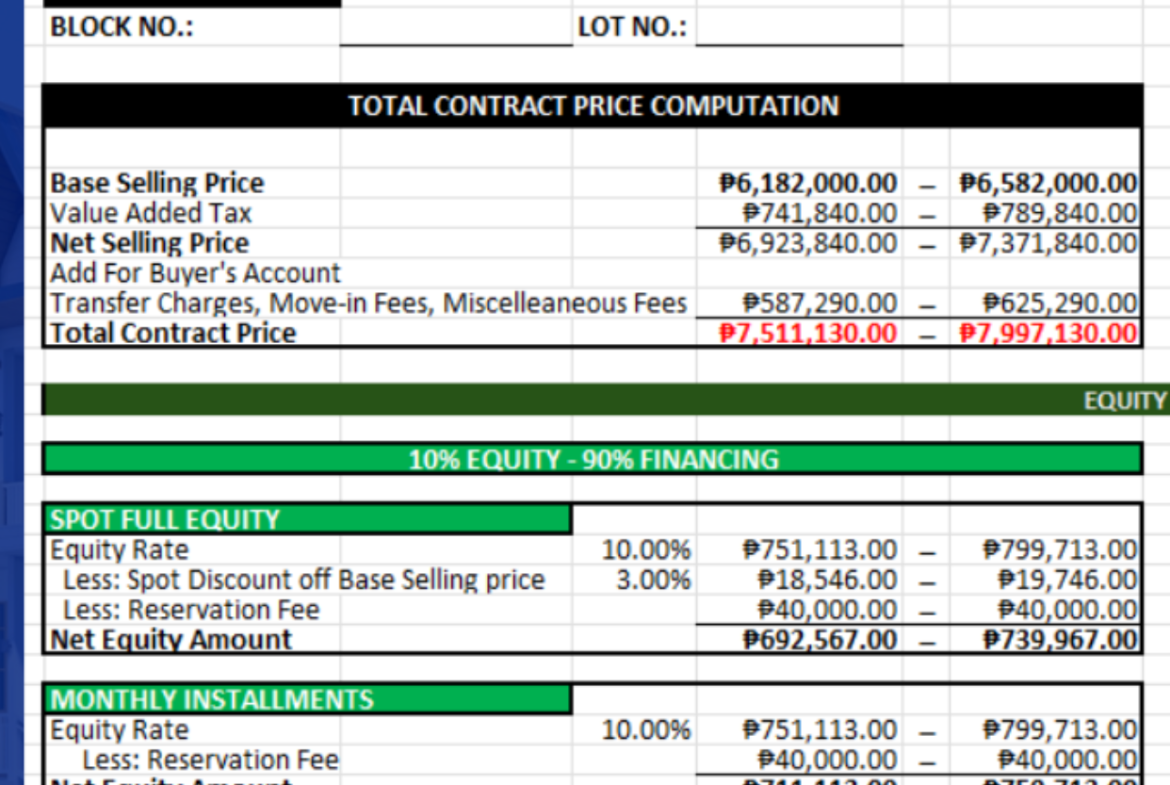Select the red ₱7,997,130.00 total contract price
This screenshot has width=1170, height=785.
pyautogui.click(x=1047, y=333)
